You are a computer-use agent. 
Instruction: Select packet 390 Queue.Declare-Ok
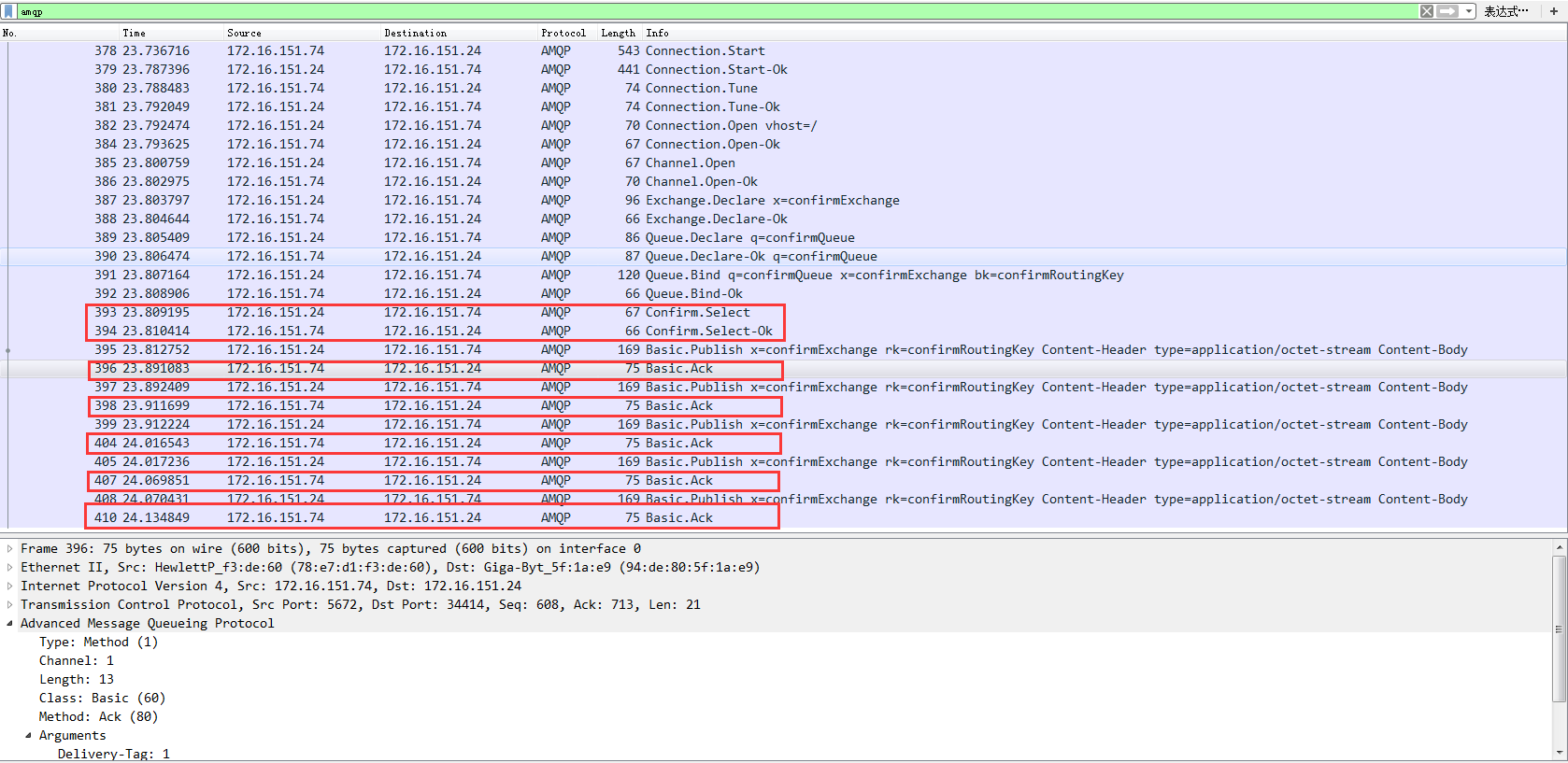pyautogui.click(x=783, y=256)
